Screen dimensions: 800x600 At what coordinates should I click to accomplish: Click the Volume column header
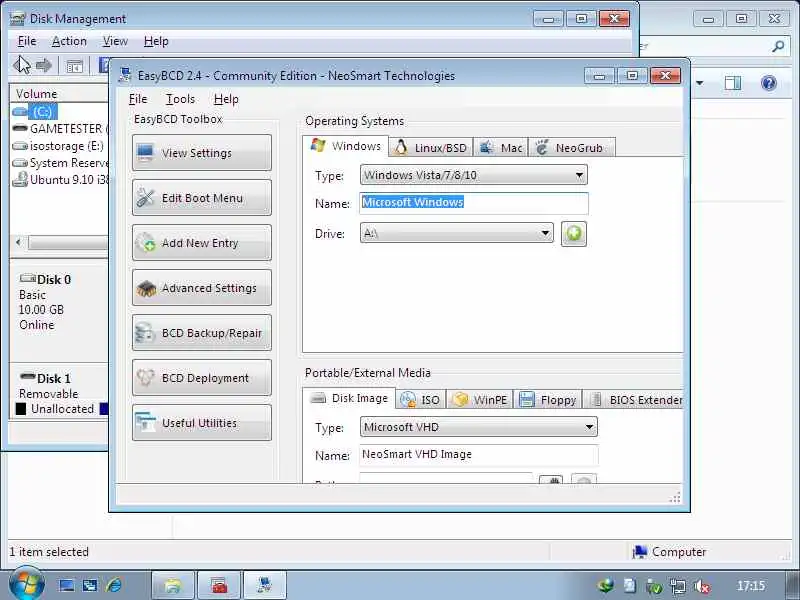coord(59,93)
